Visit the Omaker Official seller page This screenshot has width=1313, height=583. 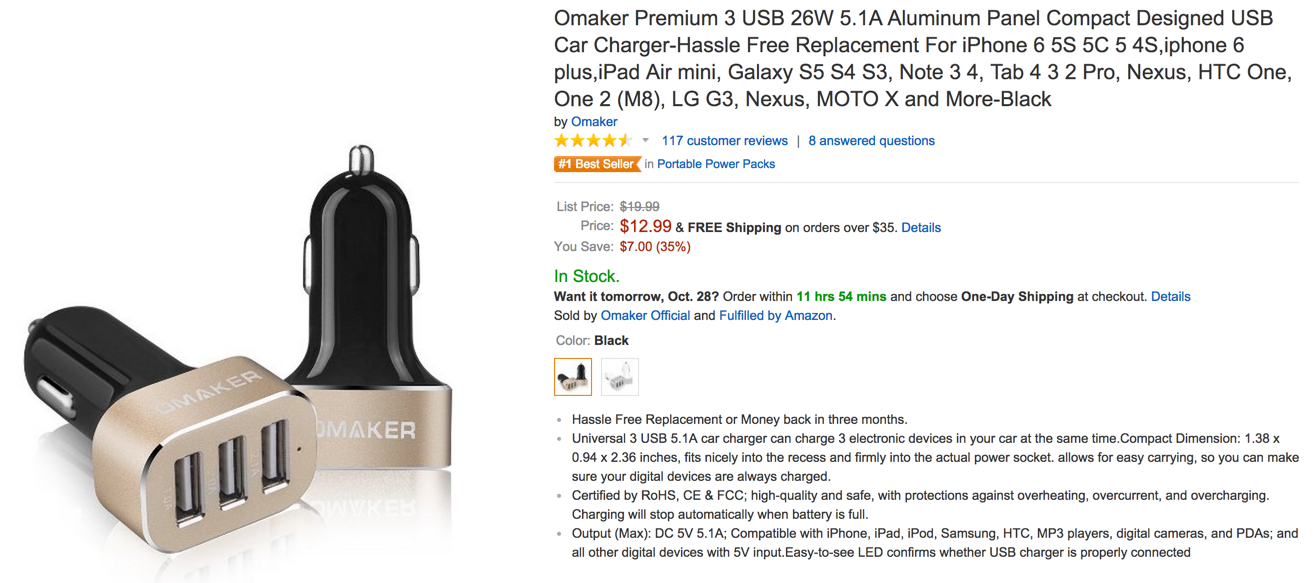[x=645, y=315]
